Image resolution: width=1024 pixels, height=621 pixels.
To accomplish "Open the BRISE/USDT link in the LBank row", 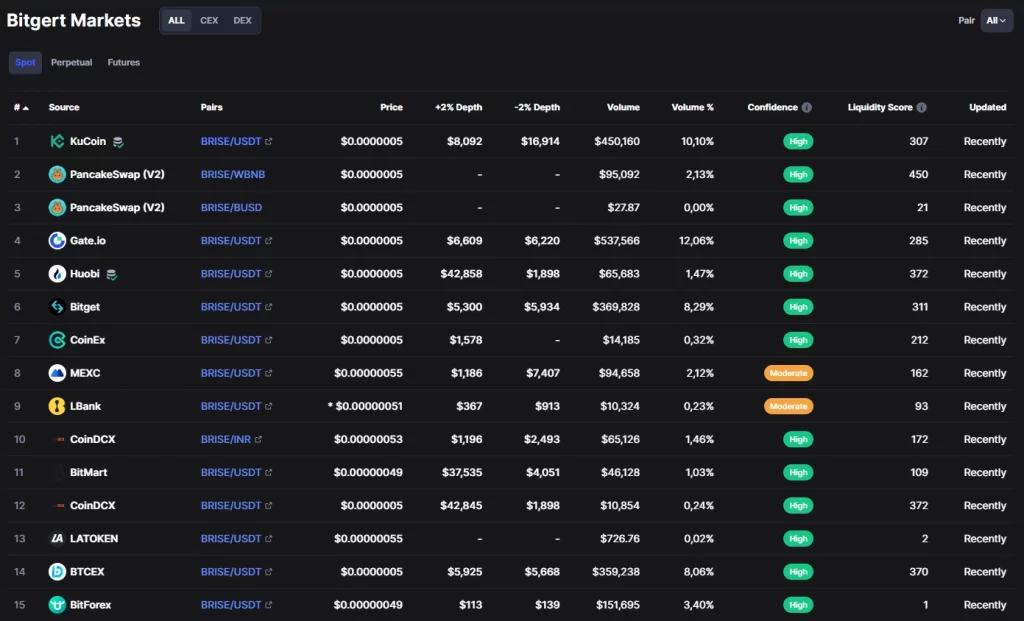I will pos(231,406).
